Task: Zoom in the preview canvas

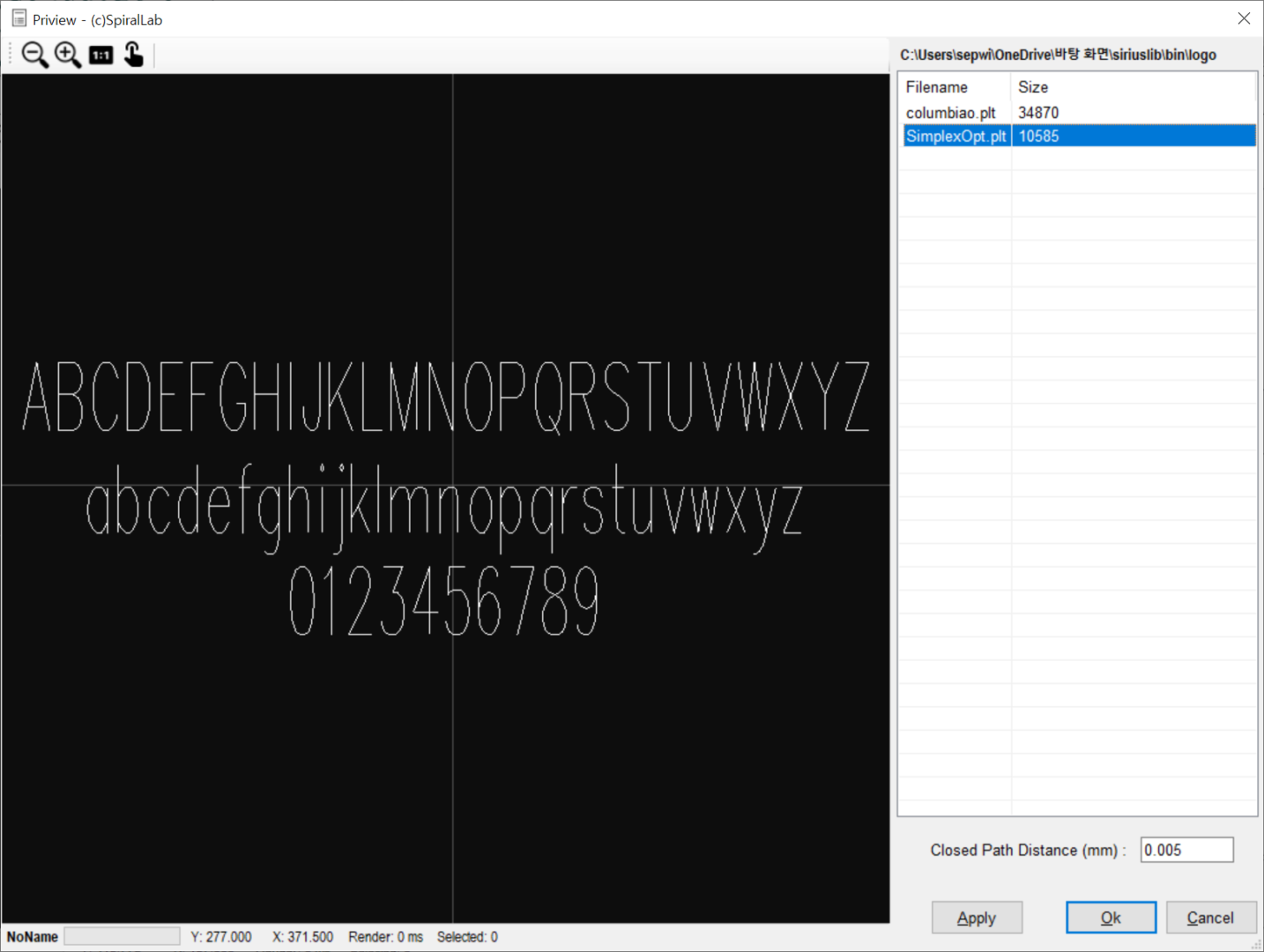Action: [x=68, y=55]
